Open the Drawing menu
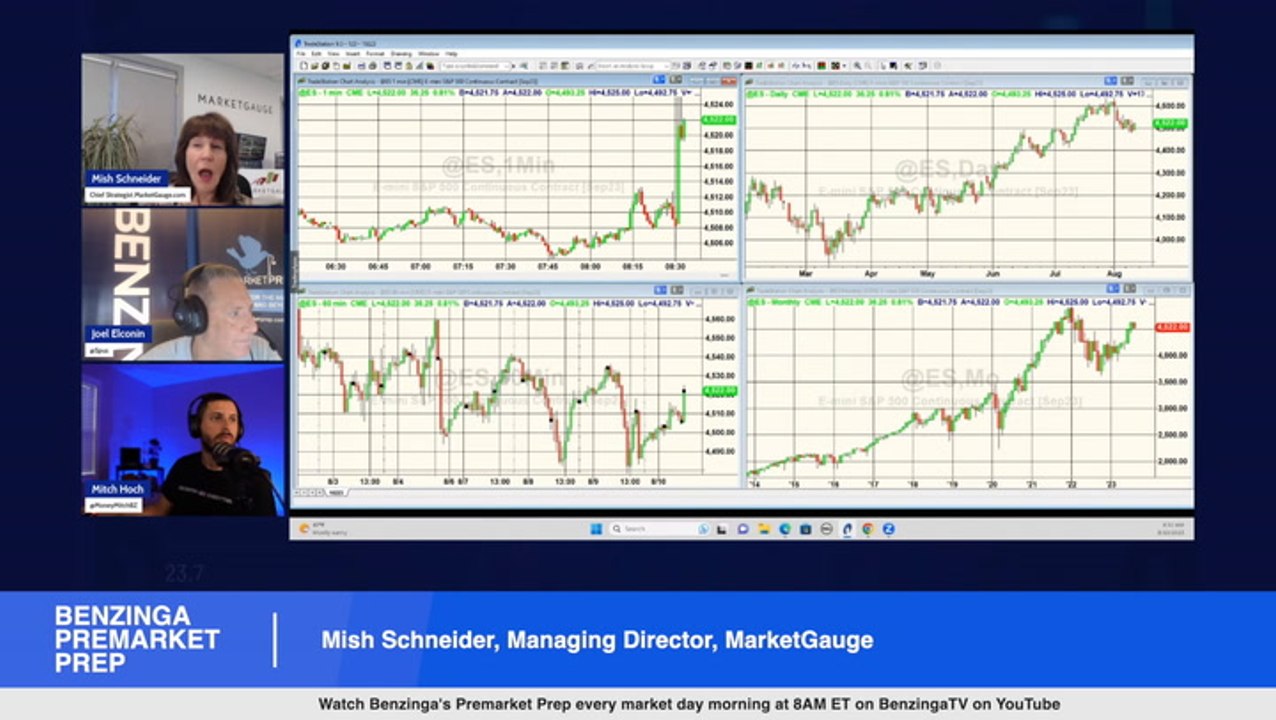 pos(401,53)
